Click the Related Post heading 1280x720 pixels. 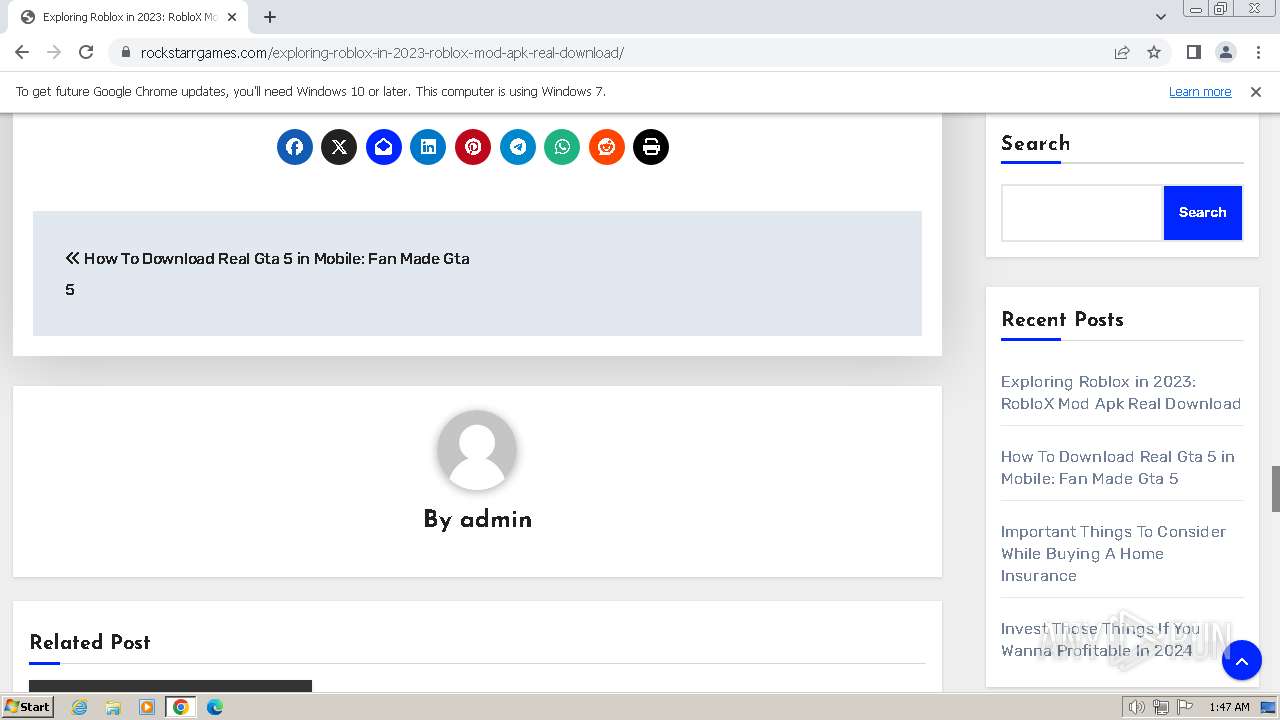[x=90, y=642]
